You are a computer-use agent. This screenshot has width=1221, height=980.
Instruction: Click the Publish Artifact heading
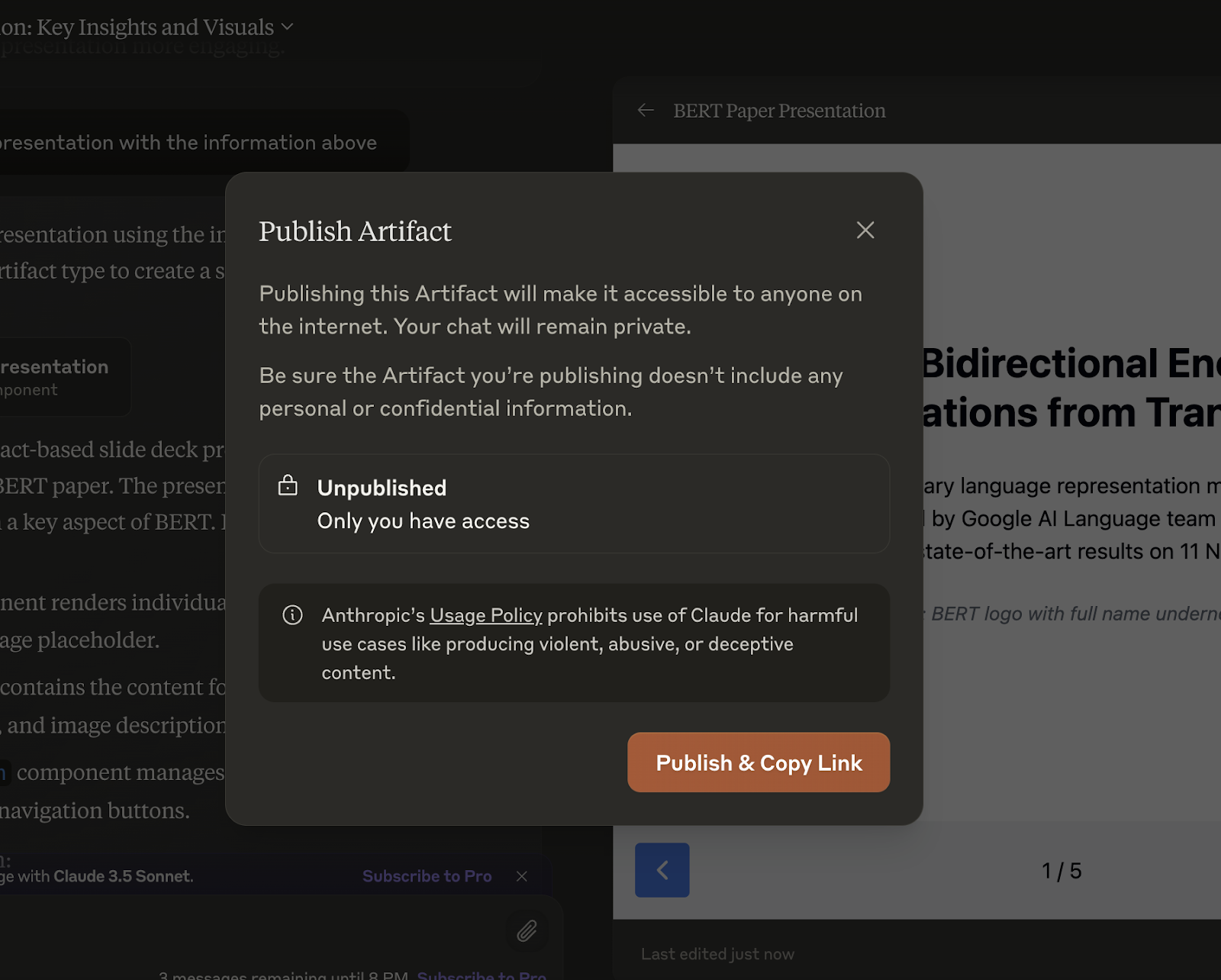coord(355,231)
